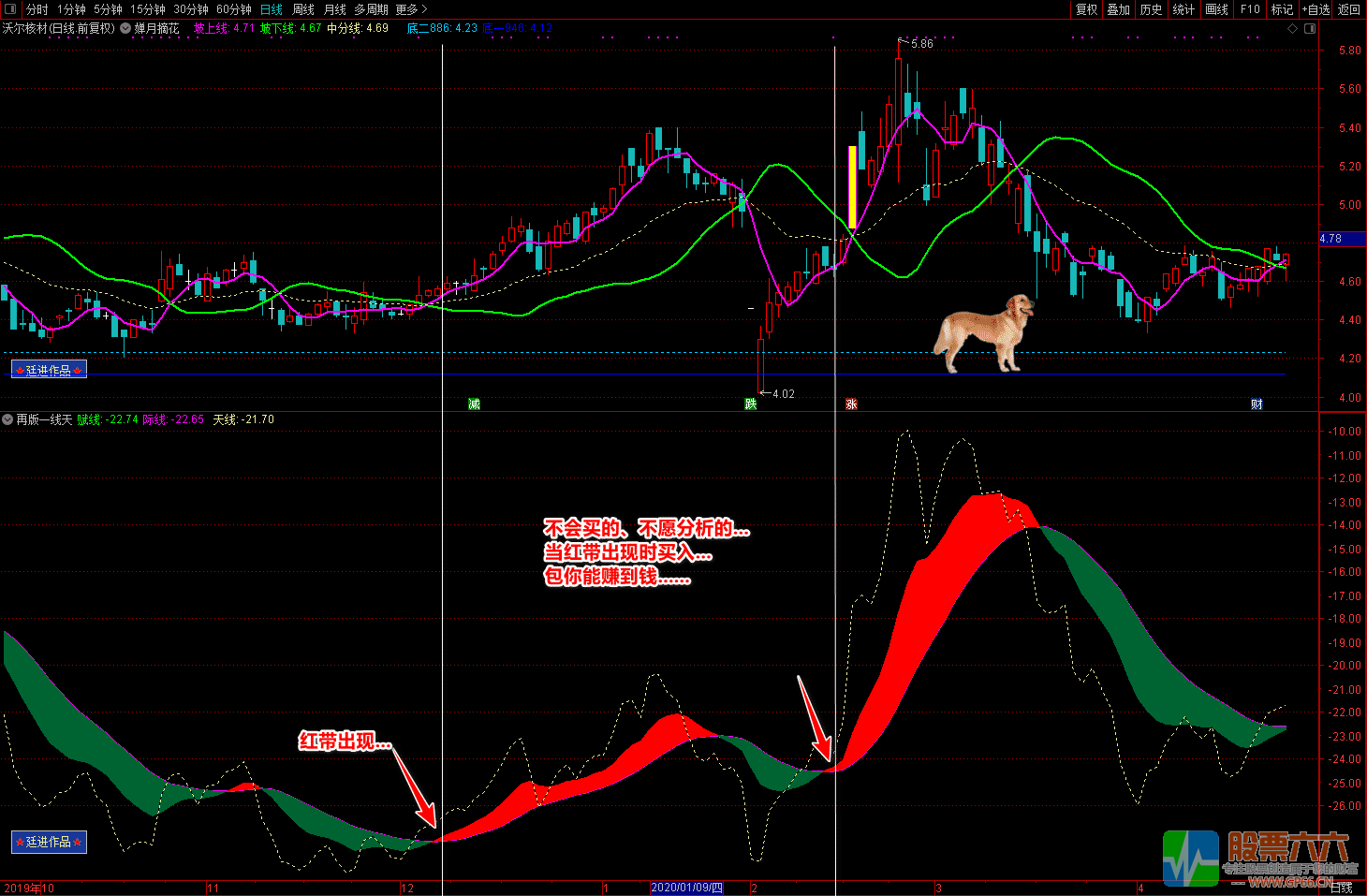1367x896 pixels.
Task: Click the 5.80 price axis label
Action: click(x=1350, y=51)
